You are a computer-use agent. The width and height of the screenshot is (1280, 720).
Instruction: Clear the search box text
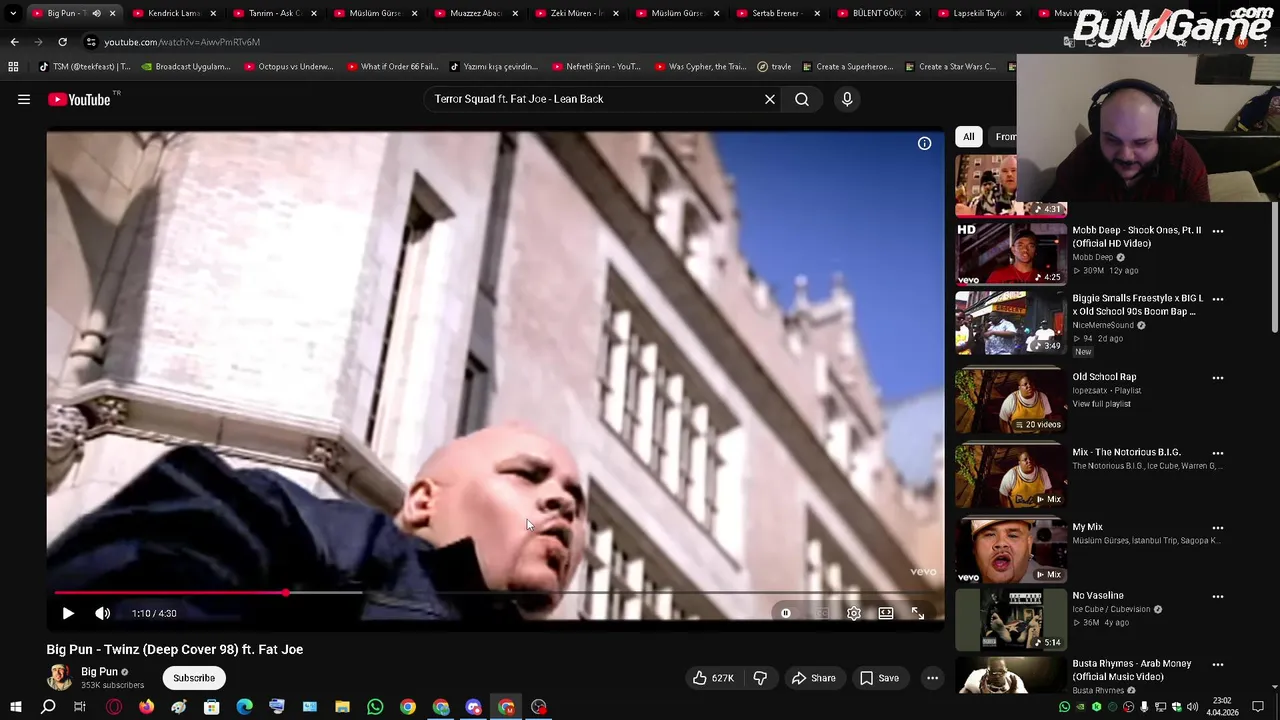point(770,99)
